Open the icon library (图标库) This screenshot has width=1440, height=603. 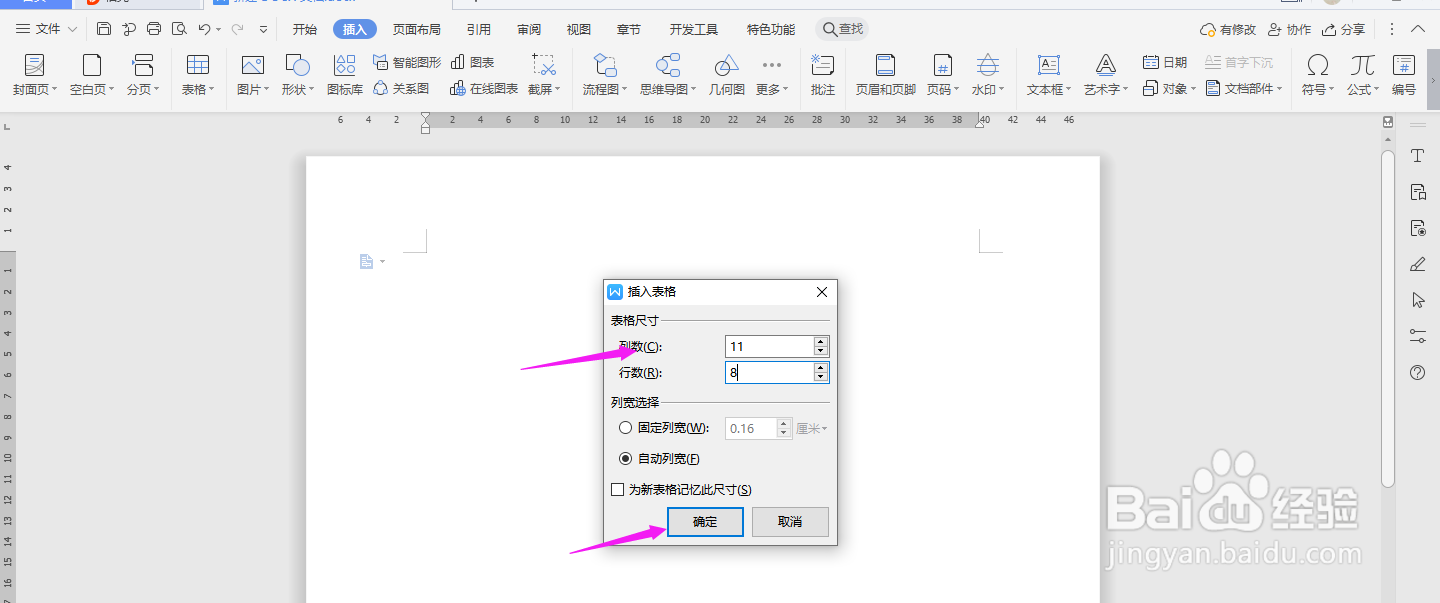pos(345,75)
